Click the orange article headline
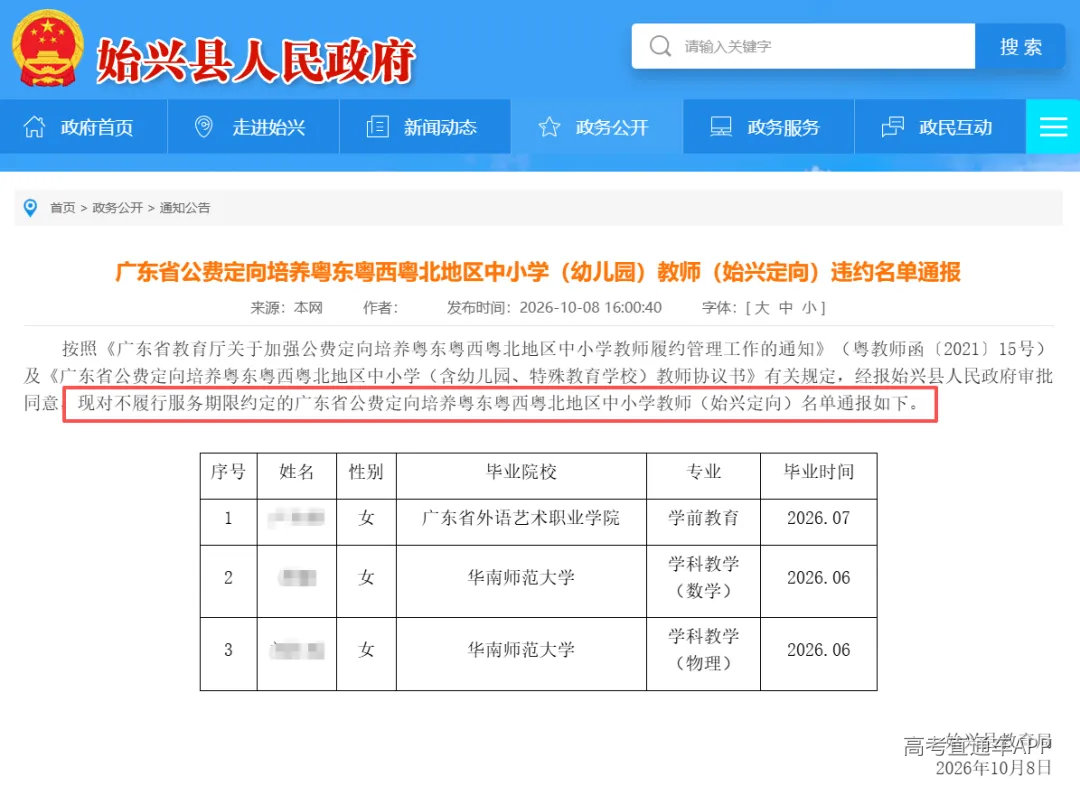Screen dimensions: 1080x786 coord(538,272)
